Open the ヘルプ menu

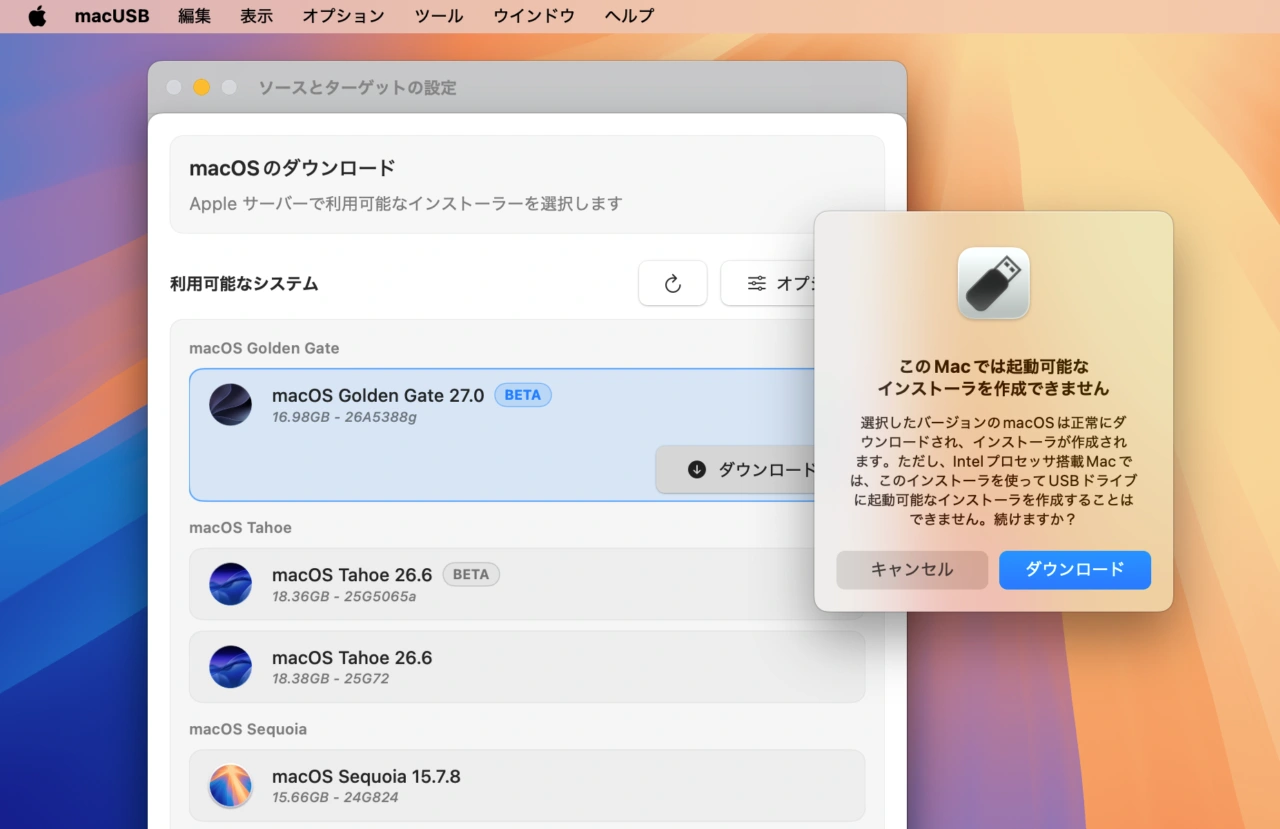pos(630,16)
